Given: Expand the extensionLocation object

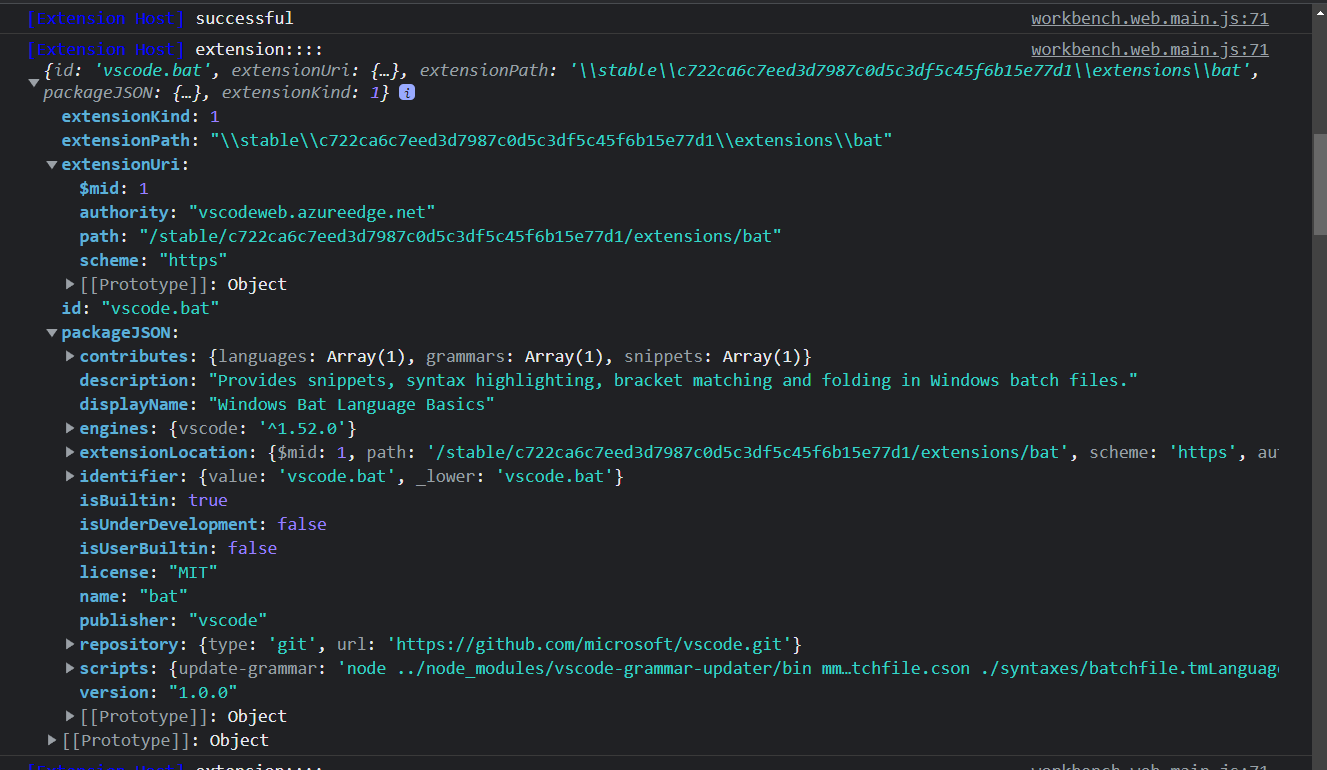Looking at the screenshot, I should click(69, 452).
